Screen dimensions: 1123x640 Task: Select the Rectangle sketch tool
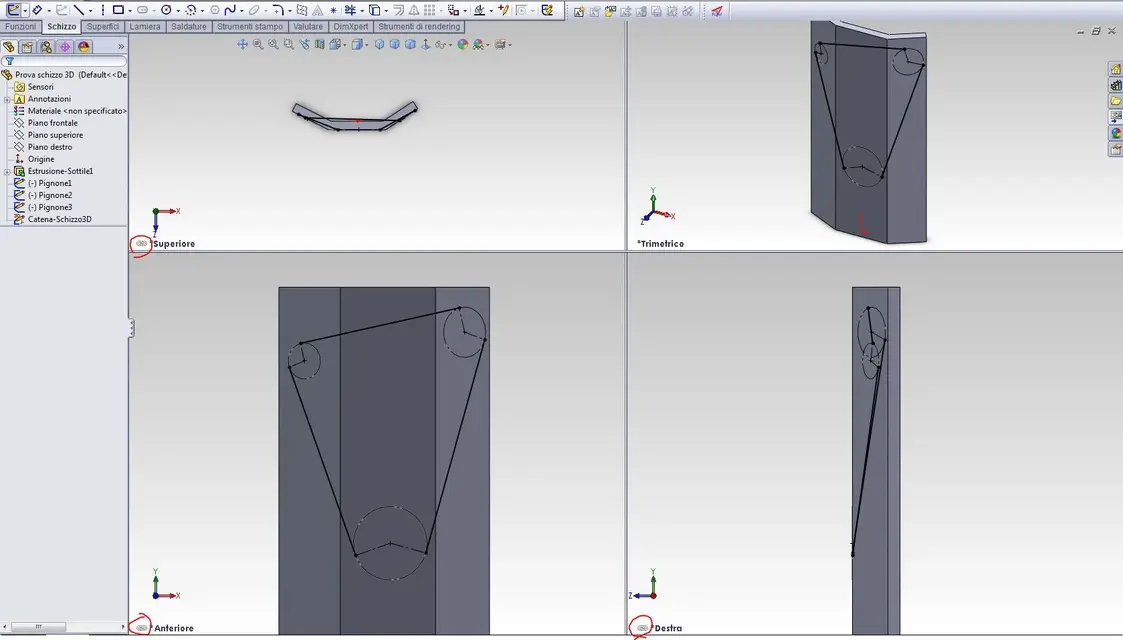pyautogui.click(x=118, y=11)
